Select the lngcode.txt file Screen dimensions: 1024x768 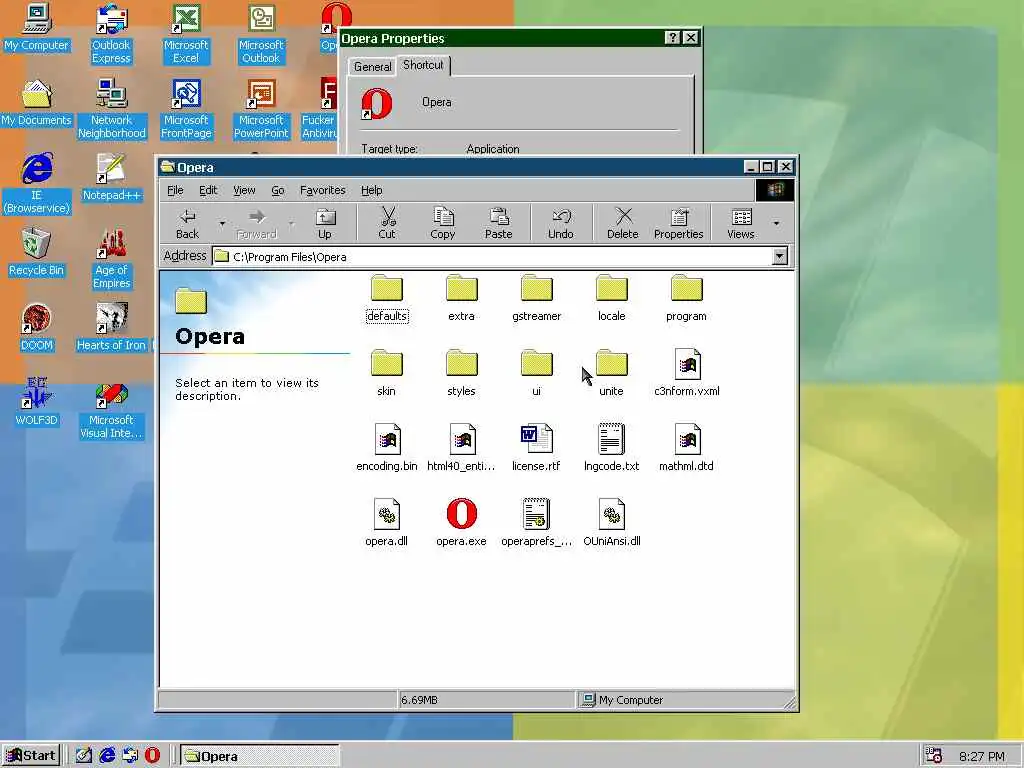[611, 448]
